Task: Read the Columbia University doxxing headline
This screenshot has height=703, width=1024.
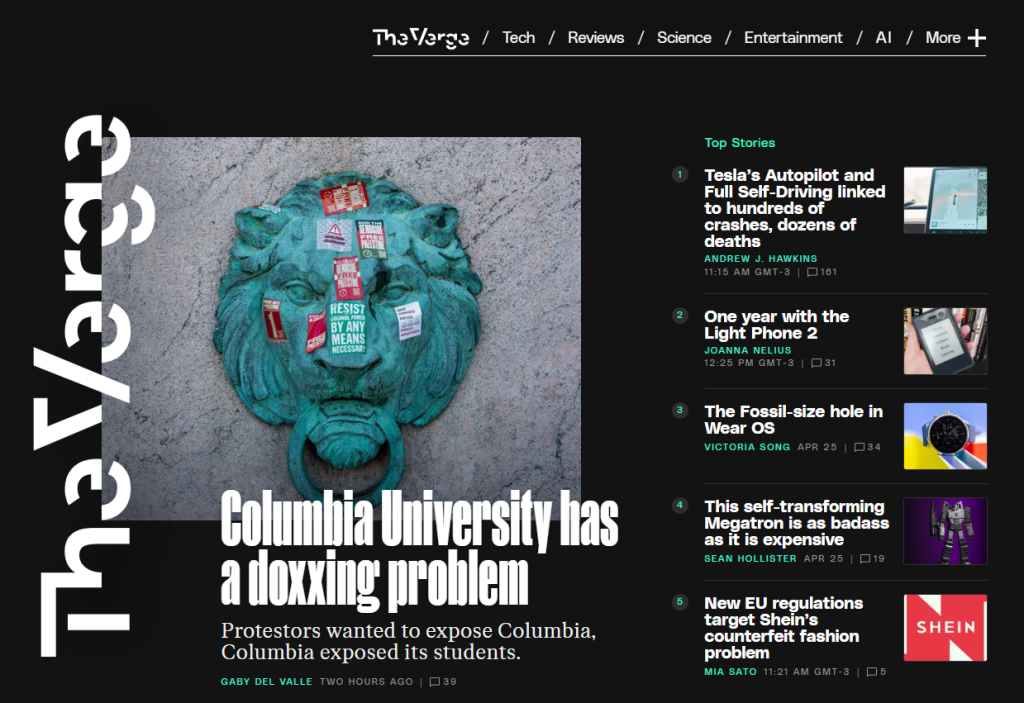Action: [x=419, y=549]
